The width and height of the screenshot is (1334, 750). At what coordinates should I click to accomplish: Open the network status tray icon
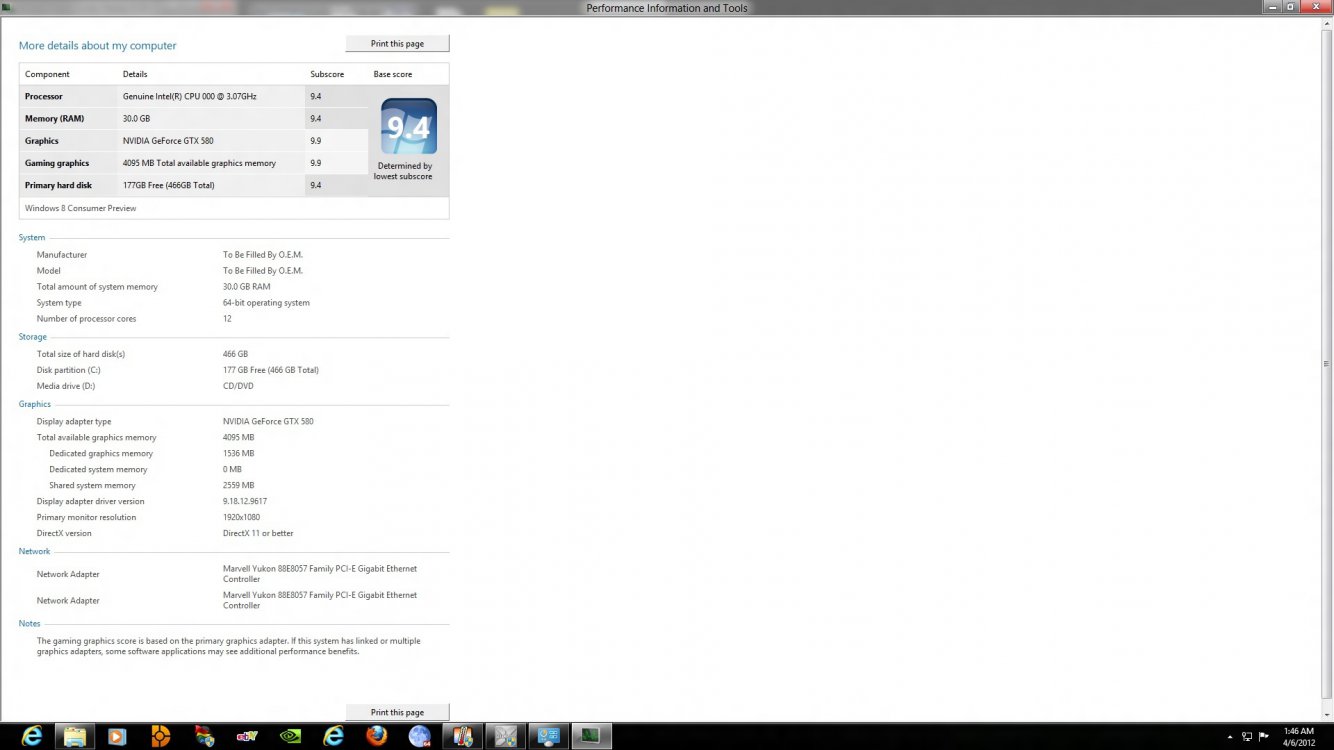pos(1246,736)
